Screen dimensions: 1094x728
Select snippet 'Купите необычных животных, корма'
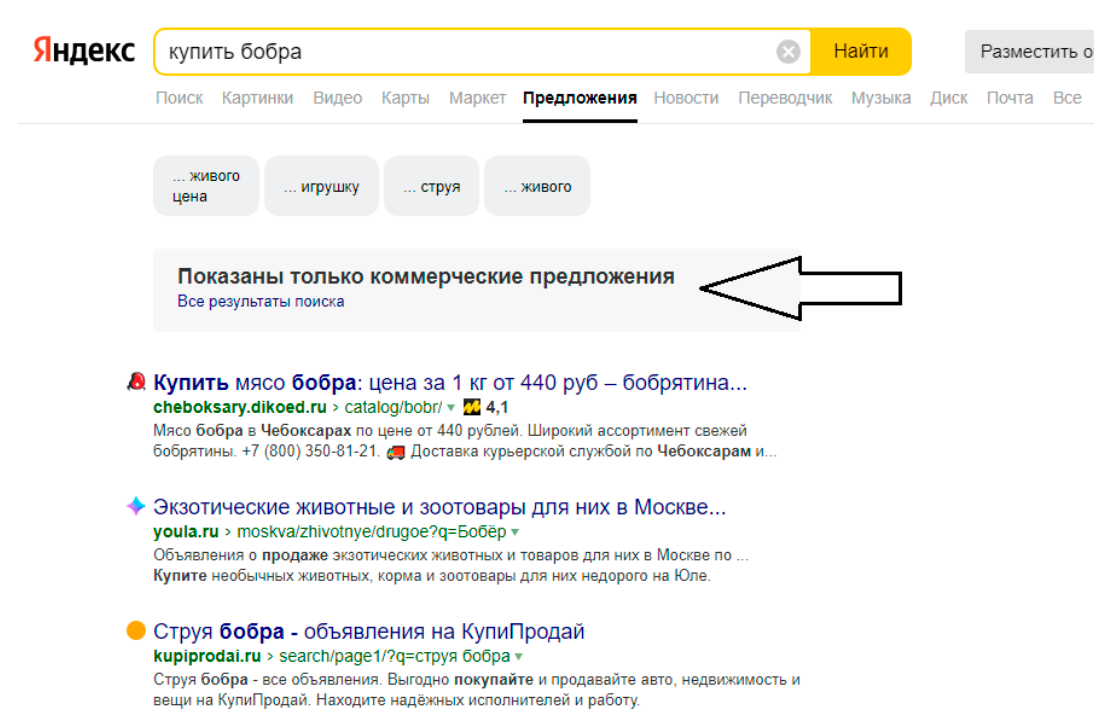[287, 575]
